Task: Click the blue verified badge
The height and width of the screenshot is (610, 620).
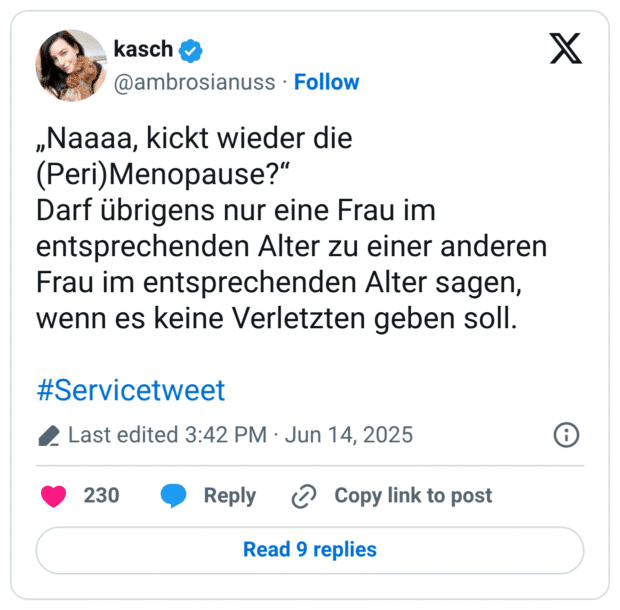Action: (x=192, y=50)
